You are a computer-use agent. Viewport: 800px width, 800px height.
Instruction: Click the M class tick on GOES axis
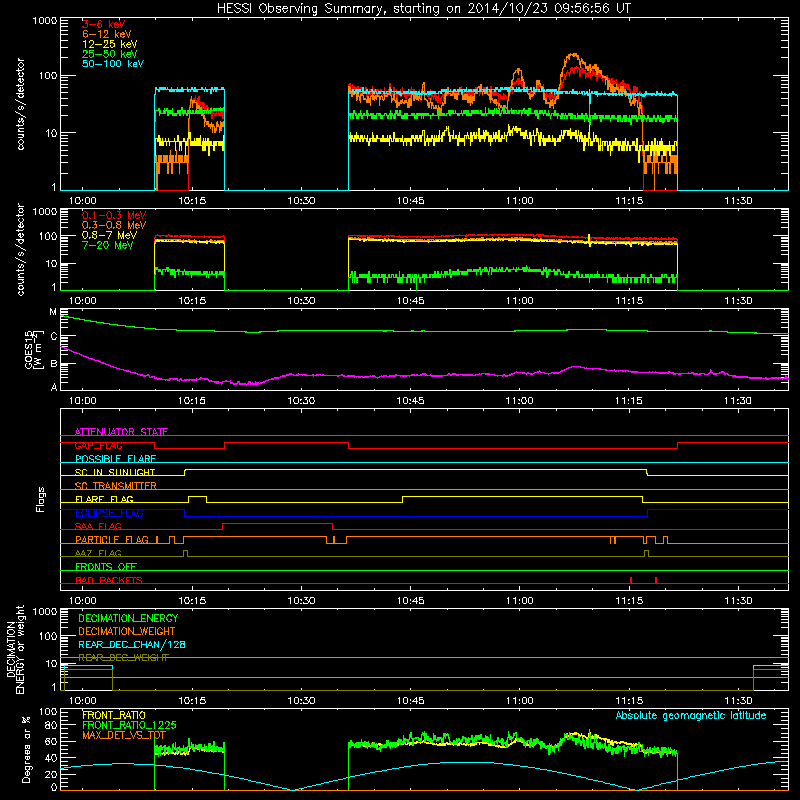tap(53, 312)
